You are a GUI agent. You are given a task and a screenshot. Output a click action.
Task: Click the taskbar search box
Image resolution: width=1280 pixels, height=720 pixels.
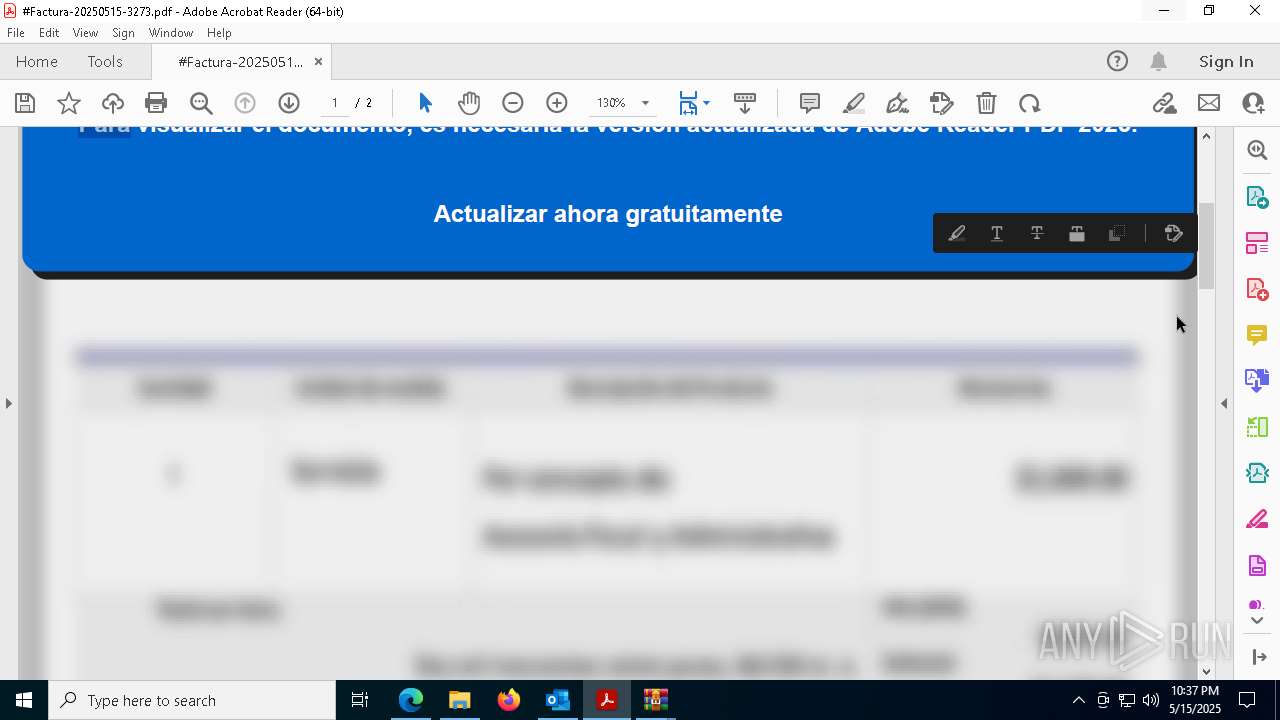click(192, 700)
